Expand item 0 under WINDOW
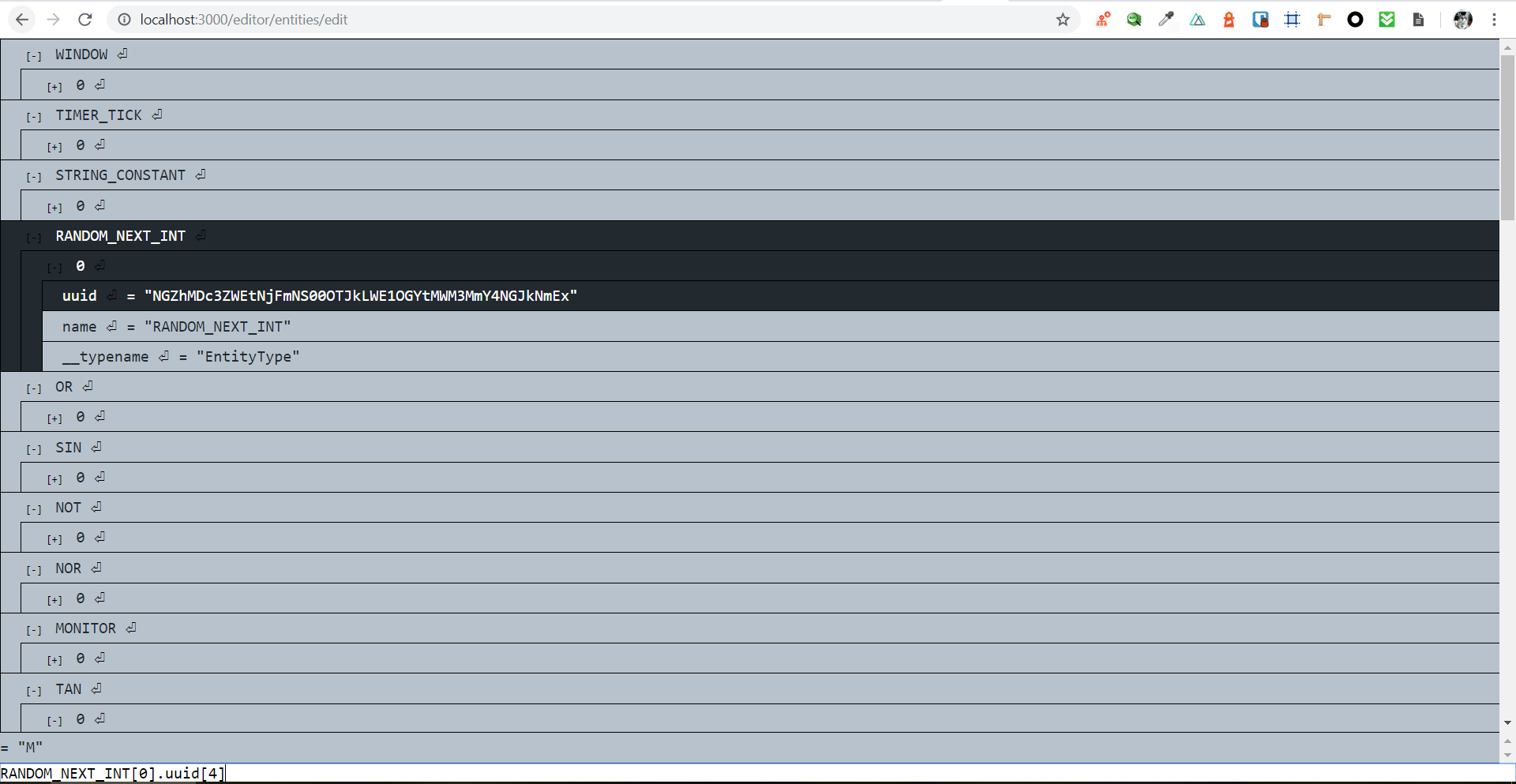 tap(54, 87)
